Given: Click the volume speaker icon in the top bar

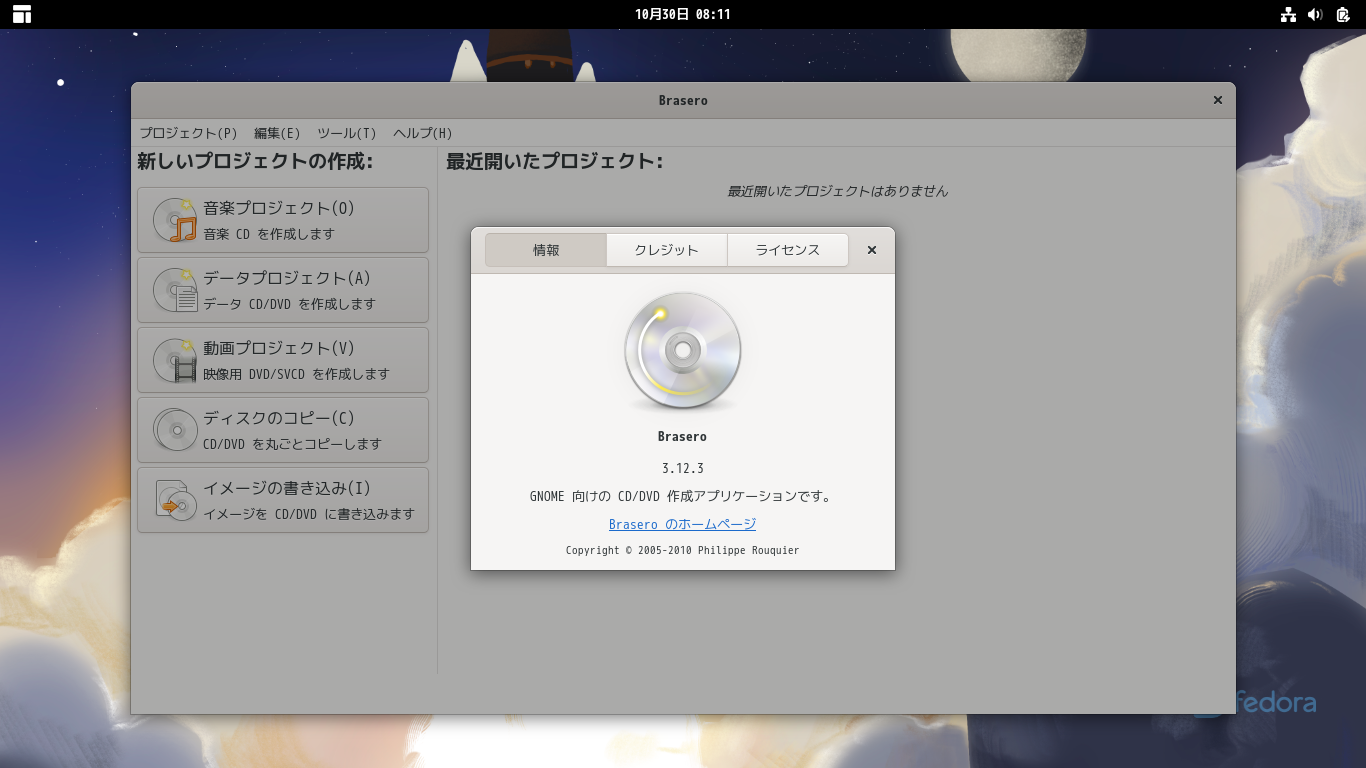Looking at the screenshot, I should coord(1315,14).
